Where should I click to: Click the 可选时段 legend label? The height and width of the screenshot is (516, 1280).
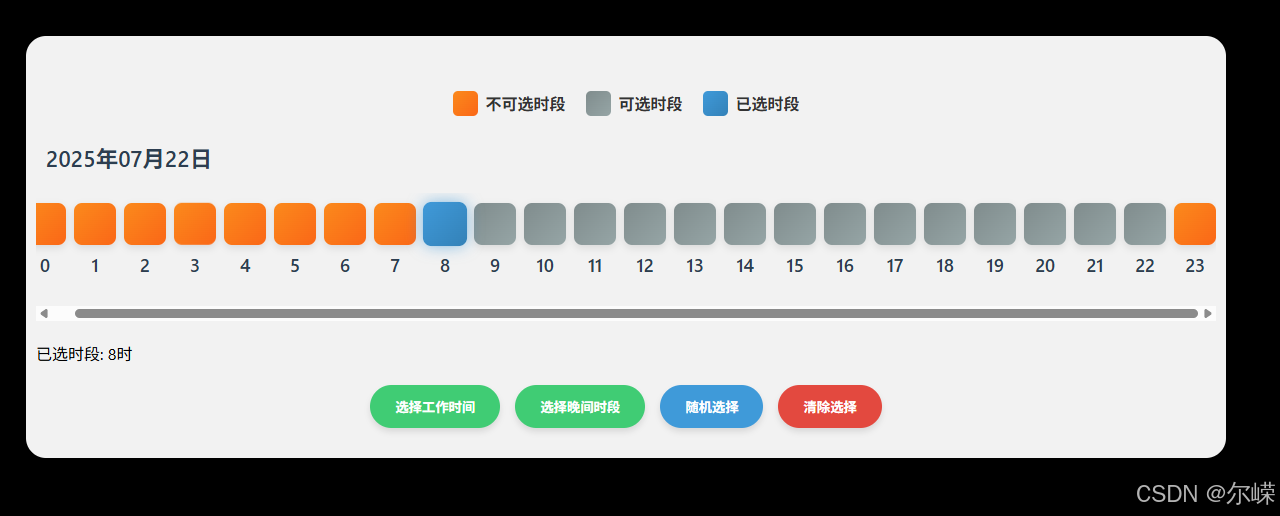pyautogui.click(x=651, y=104)
